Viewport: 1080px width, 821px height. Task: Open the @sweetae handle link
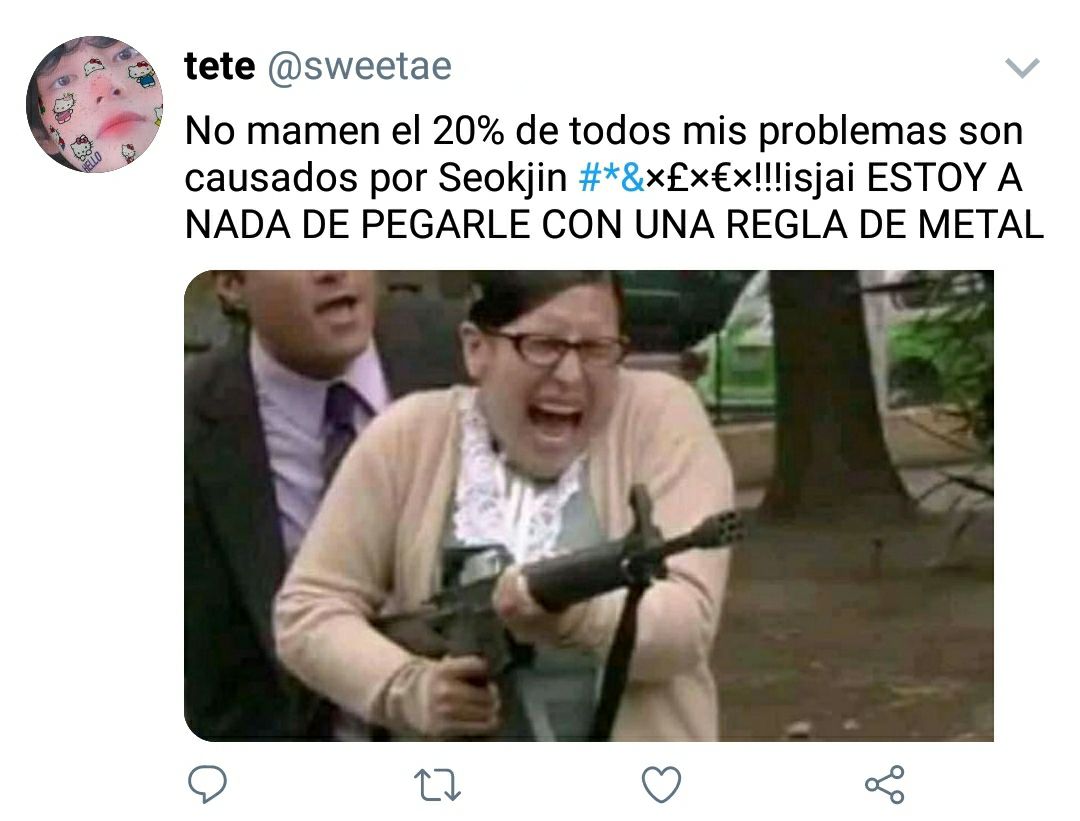(360, 67)
